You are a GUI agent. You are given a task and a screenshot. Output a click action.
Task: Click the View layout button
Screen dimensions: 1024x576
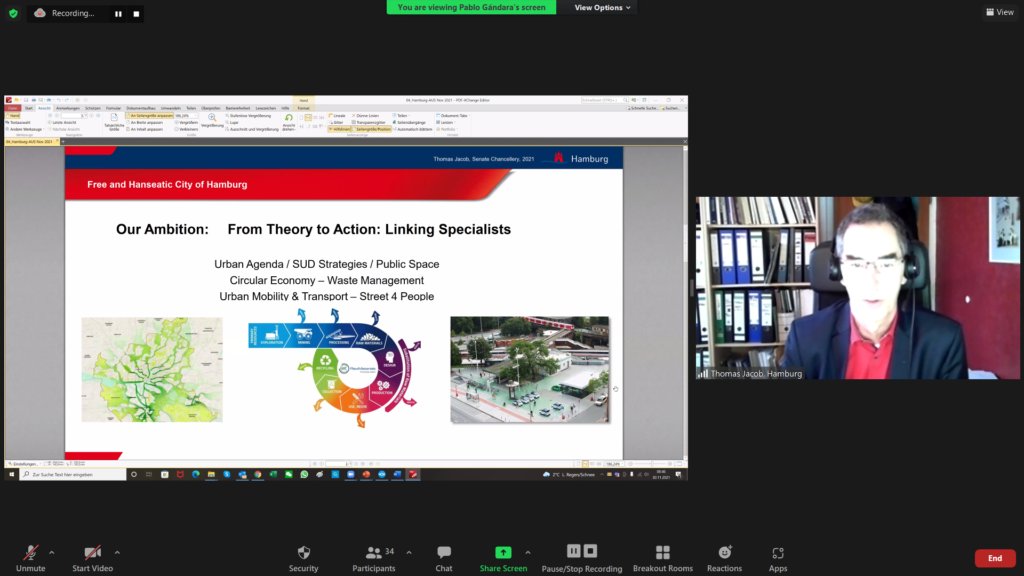coord(999,12)
